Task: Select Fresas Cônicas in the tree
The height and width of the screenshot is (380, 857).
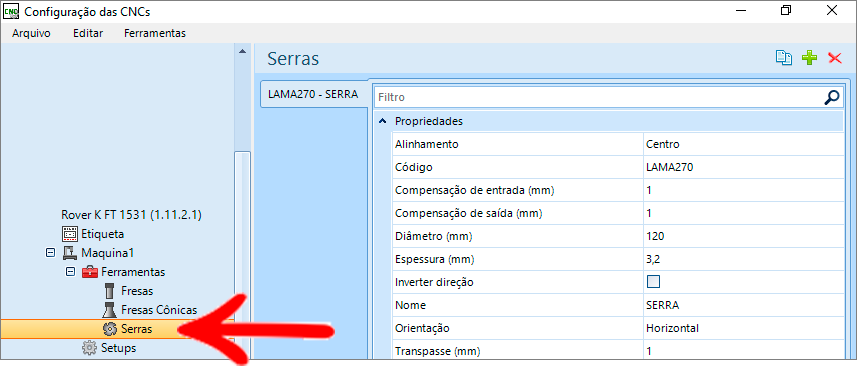Action: pos(159,310)
